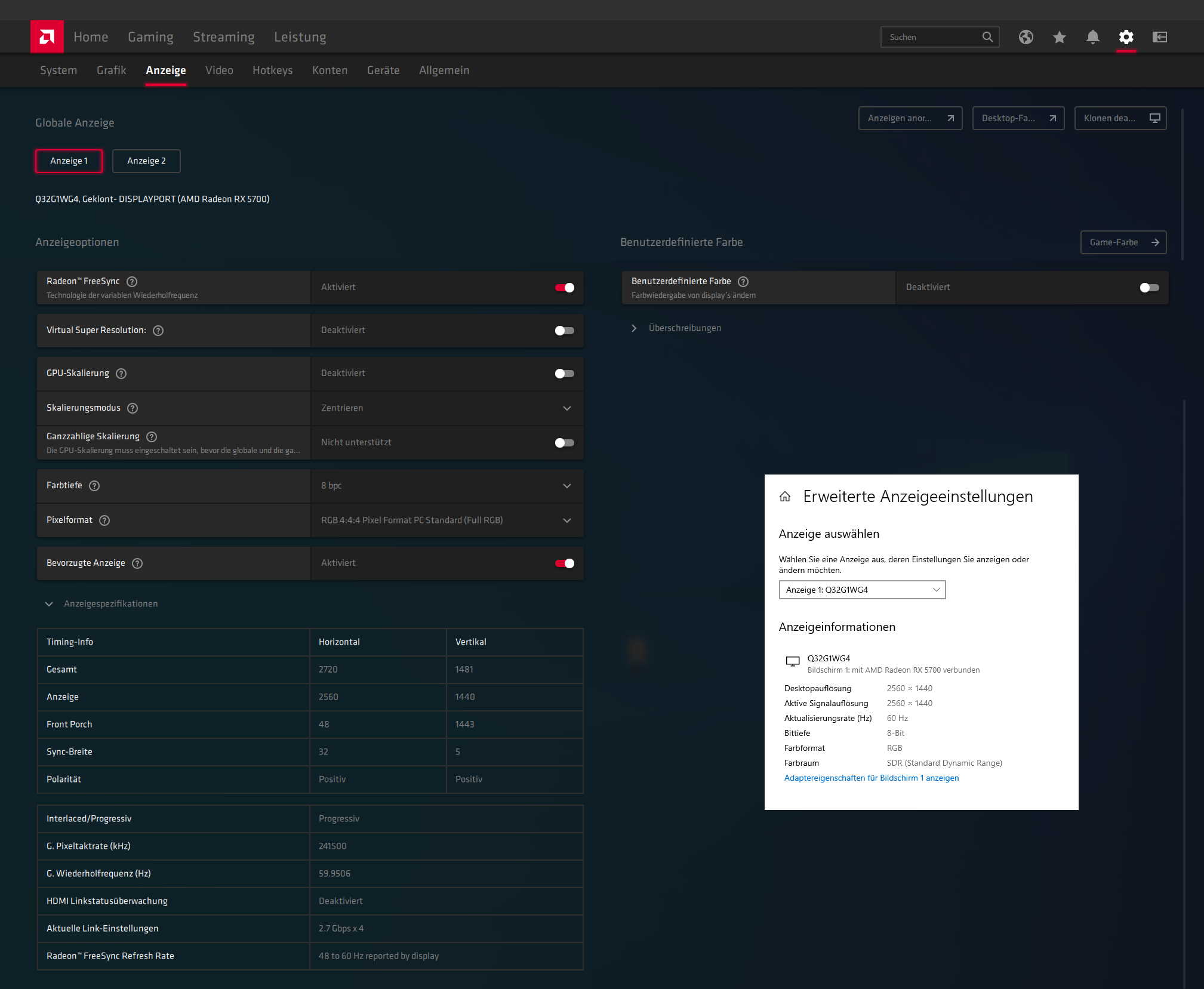
Task: Enable Virtual Super Resolution toggle
Action: click(x=564, y=331)
